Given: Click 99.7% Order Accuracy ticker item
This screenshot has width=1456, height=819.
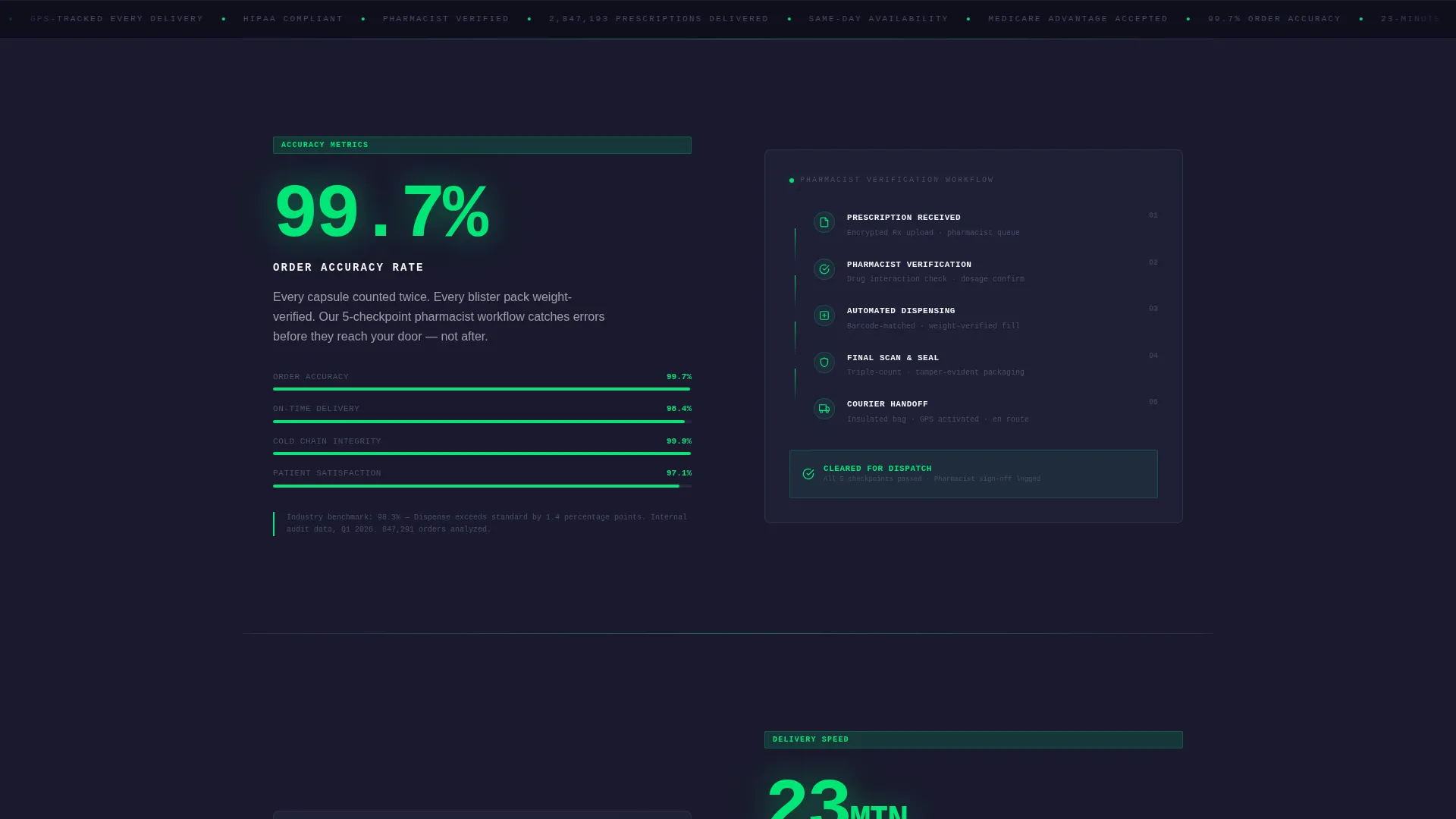Looking at the screenshot, I should coord(1274,19).
